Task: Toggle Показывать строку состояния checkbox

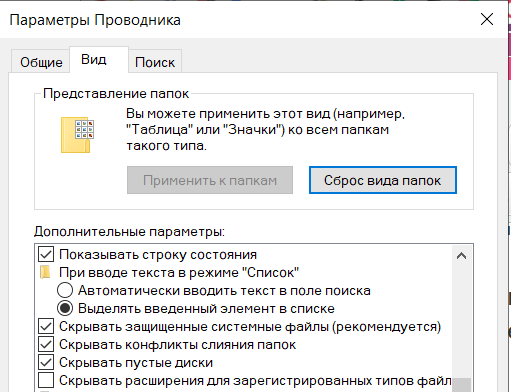Action: [46, 255]
